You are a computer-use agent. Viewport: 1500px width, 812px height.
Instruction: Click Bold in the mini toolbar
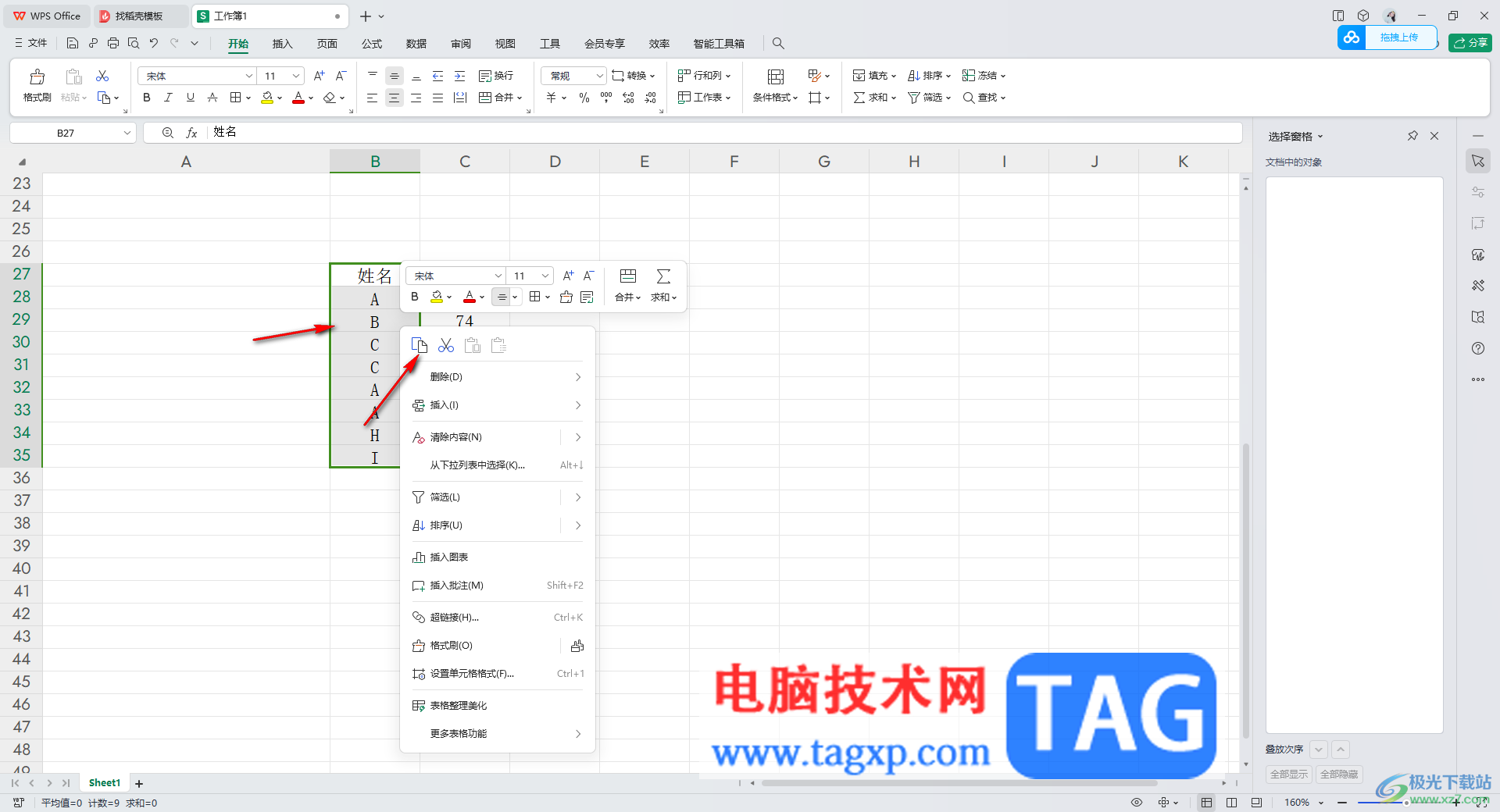click(x=415, y=297)
